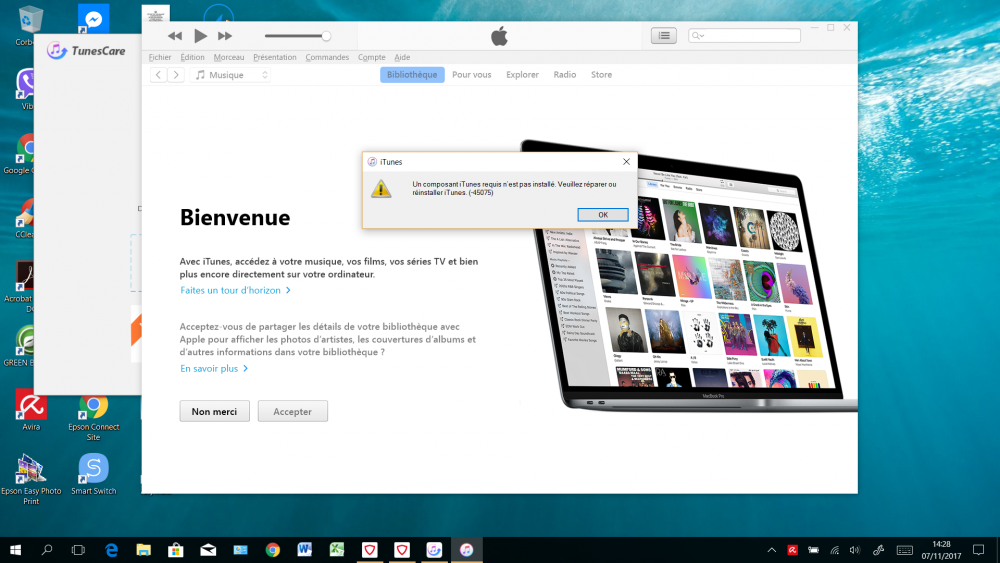
Task: Go forward with the right navigation arrow
Action: tap(176, 75)
